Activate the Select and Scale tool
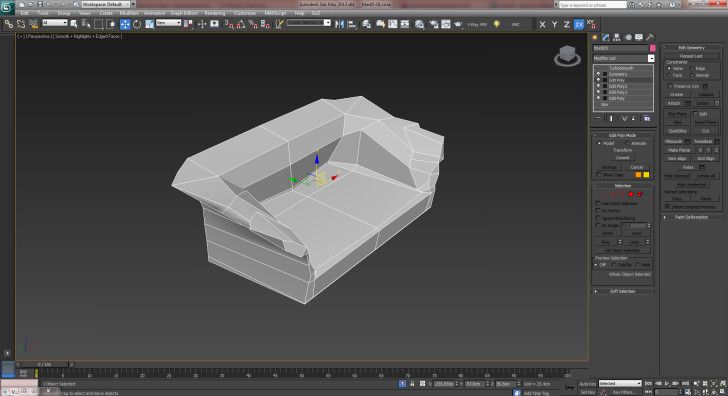 pyautogui.click(x=150, y=24)
